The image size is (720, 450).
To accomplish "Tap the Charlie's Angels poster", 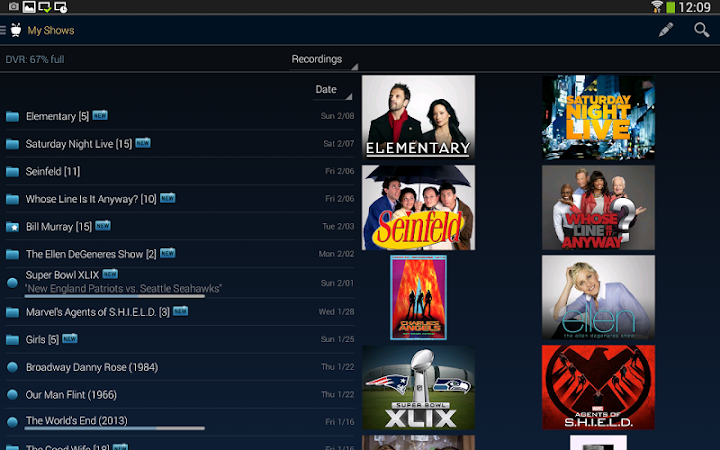I will [418, 298].
